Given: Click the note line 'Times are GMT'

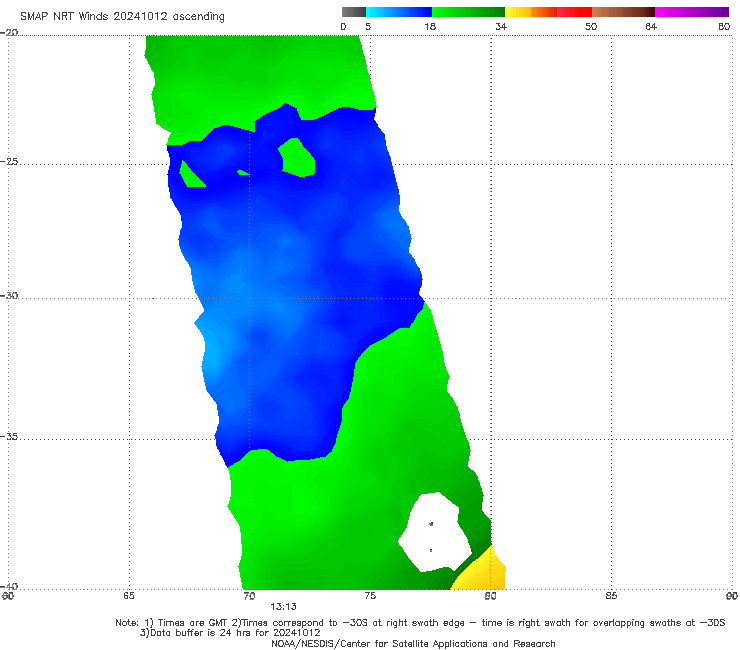Looking at the screenshot, I should (x=192, y=623).
